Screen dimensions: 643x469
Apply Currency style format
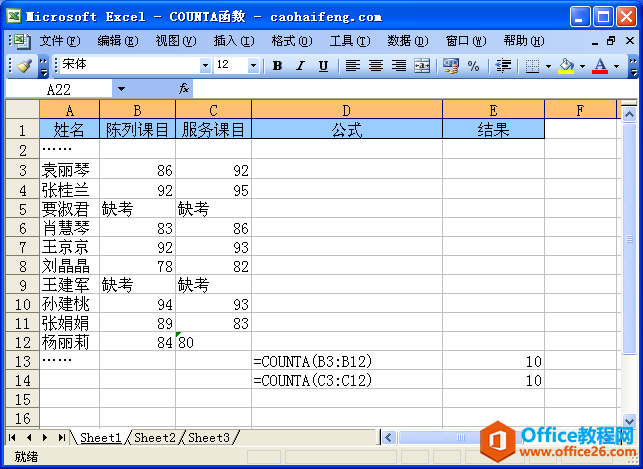point(450,66)
